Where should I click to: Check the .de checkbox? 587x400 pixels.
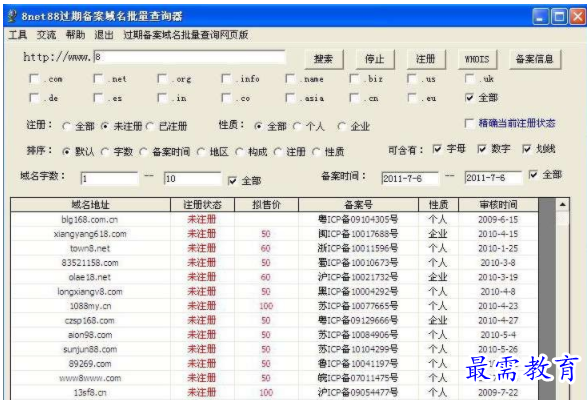coord(34,98)
